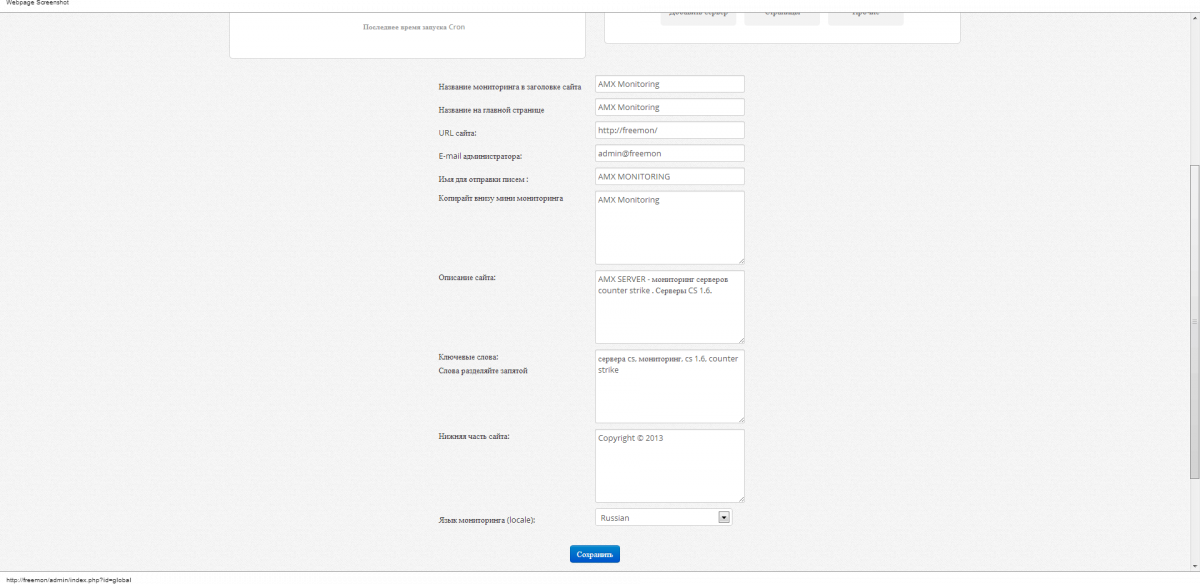Viewport: 1200px width, 584px height.
Task: Click the status bar URL text
Action: [x=69, y=579]
